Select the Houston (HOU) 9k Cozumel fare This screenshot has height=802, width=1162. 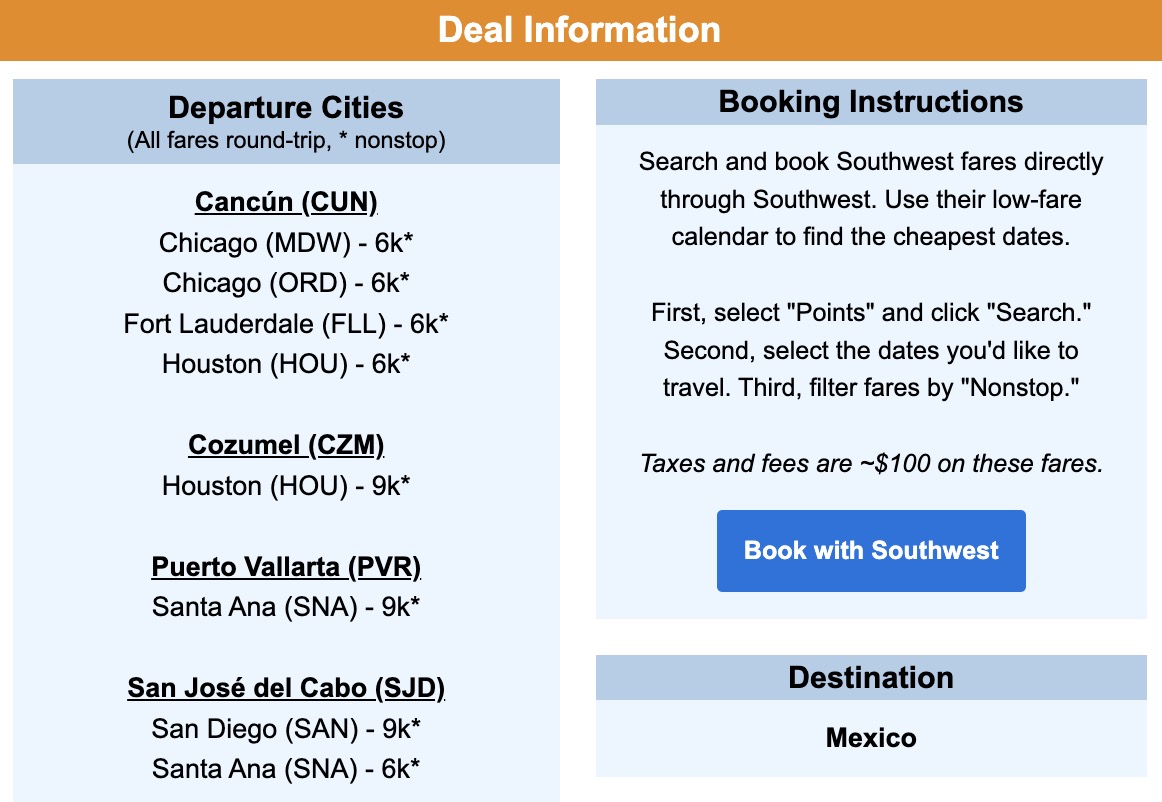click(x=284, y=486)
